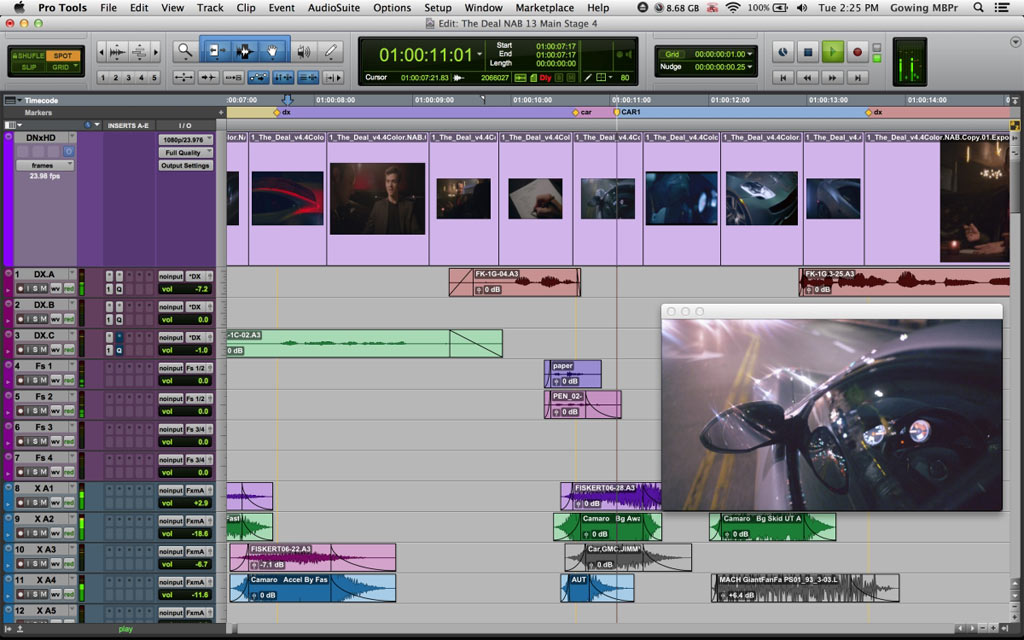Open the Full Quality video dropdown
This screenshot has width=1024, height=640.
pyautogui.click(x=185, y=152)
